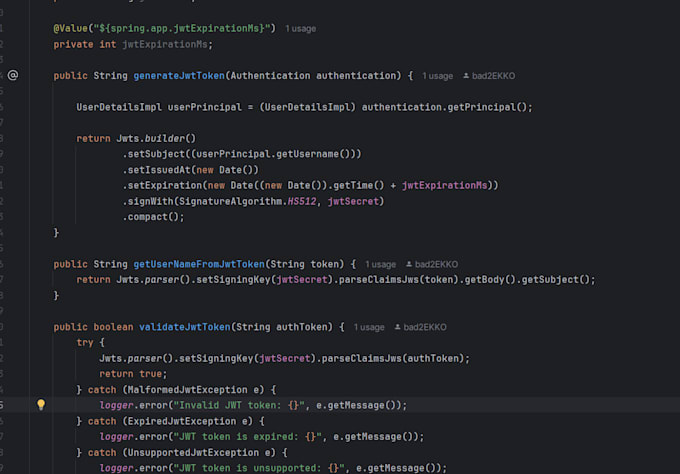Click the generateJwtToken method name
The image size is (680, 474).
coord(179,76)
